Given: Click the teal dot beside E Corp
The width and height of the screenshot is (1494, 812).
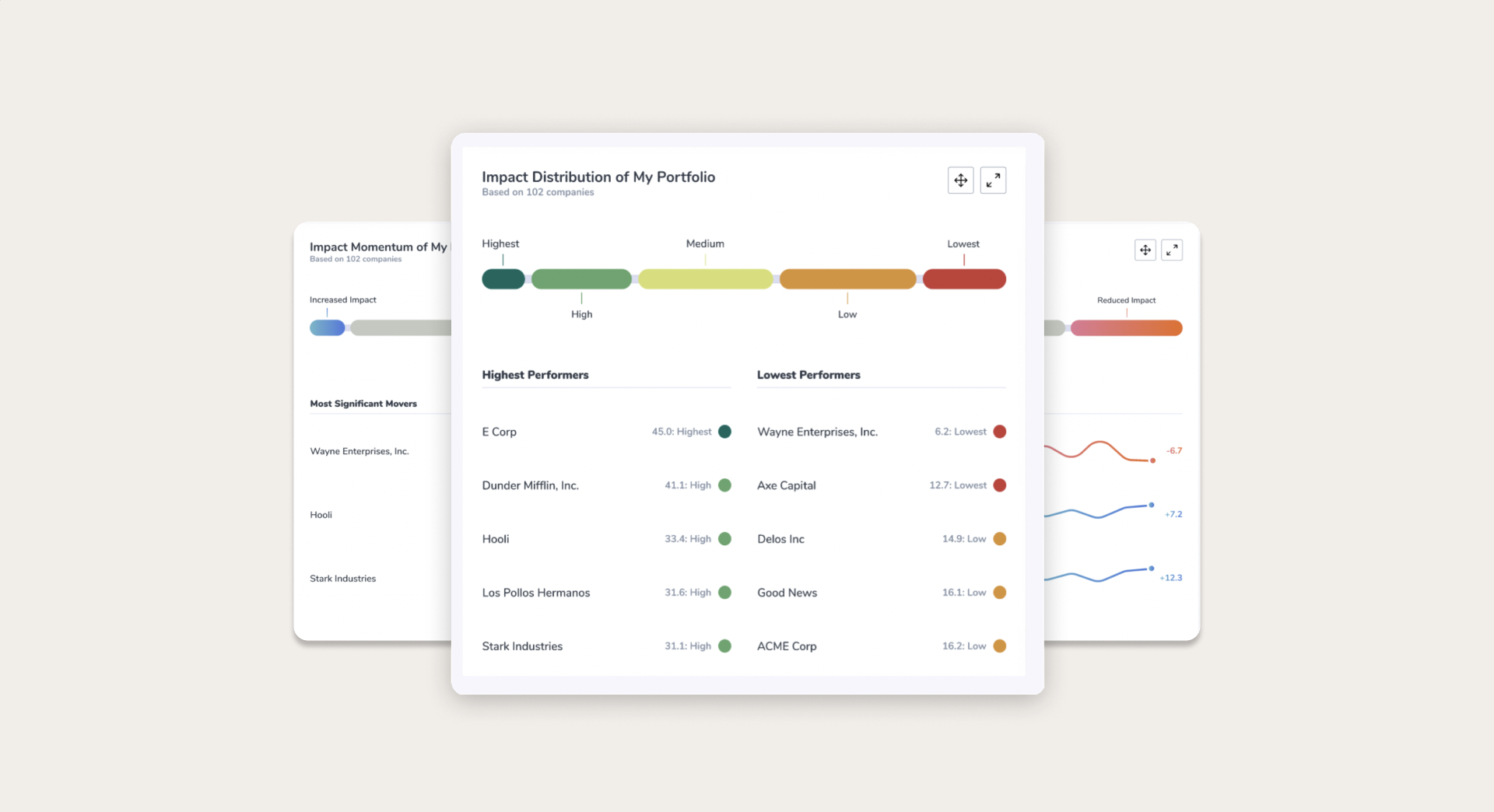Looking at the screenshot, I should pyautogui.click(x=724, y=432).
